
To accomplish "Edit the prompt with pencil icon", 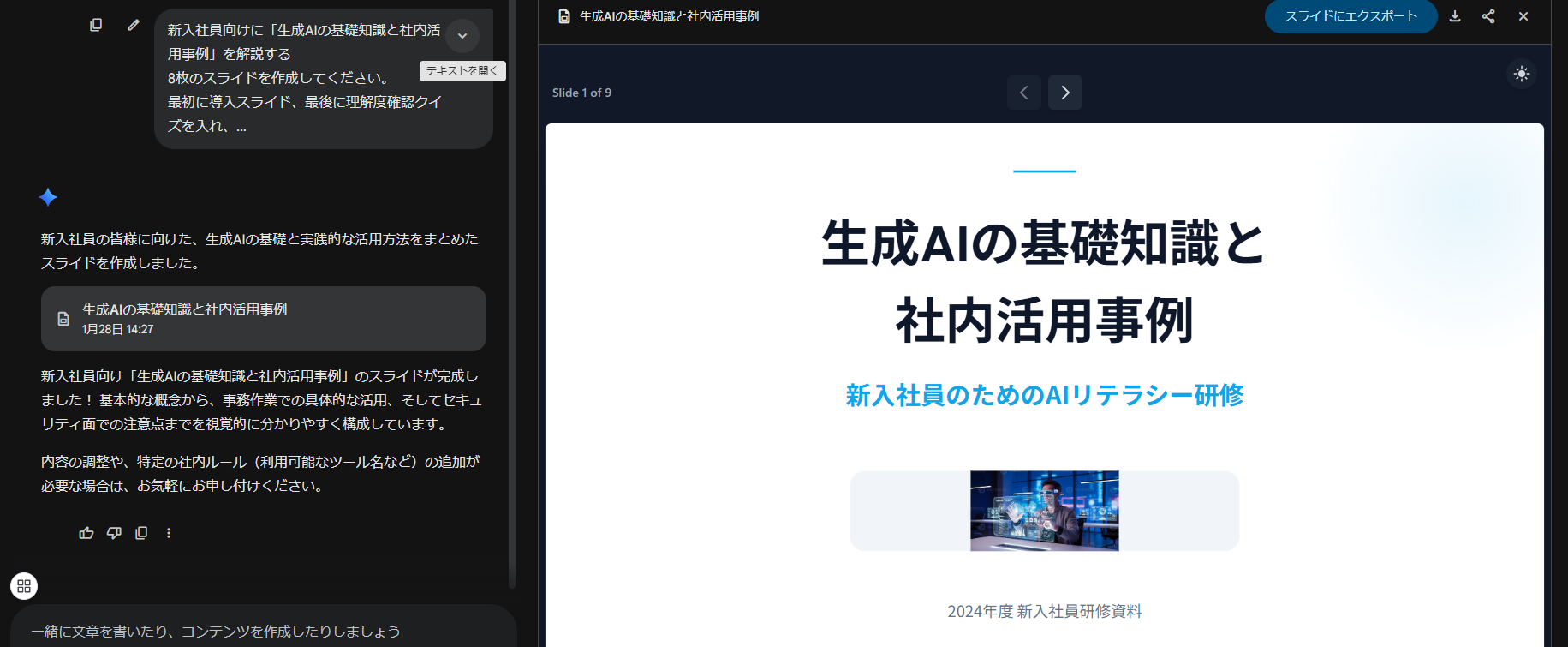I will pyautogui.click(x=134, y=25).
